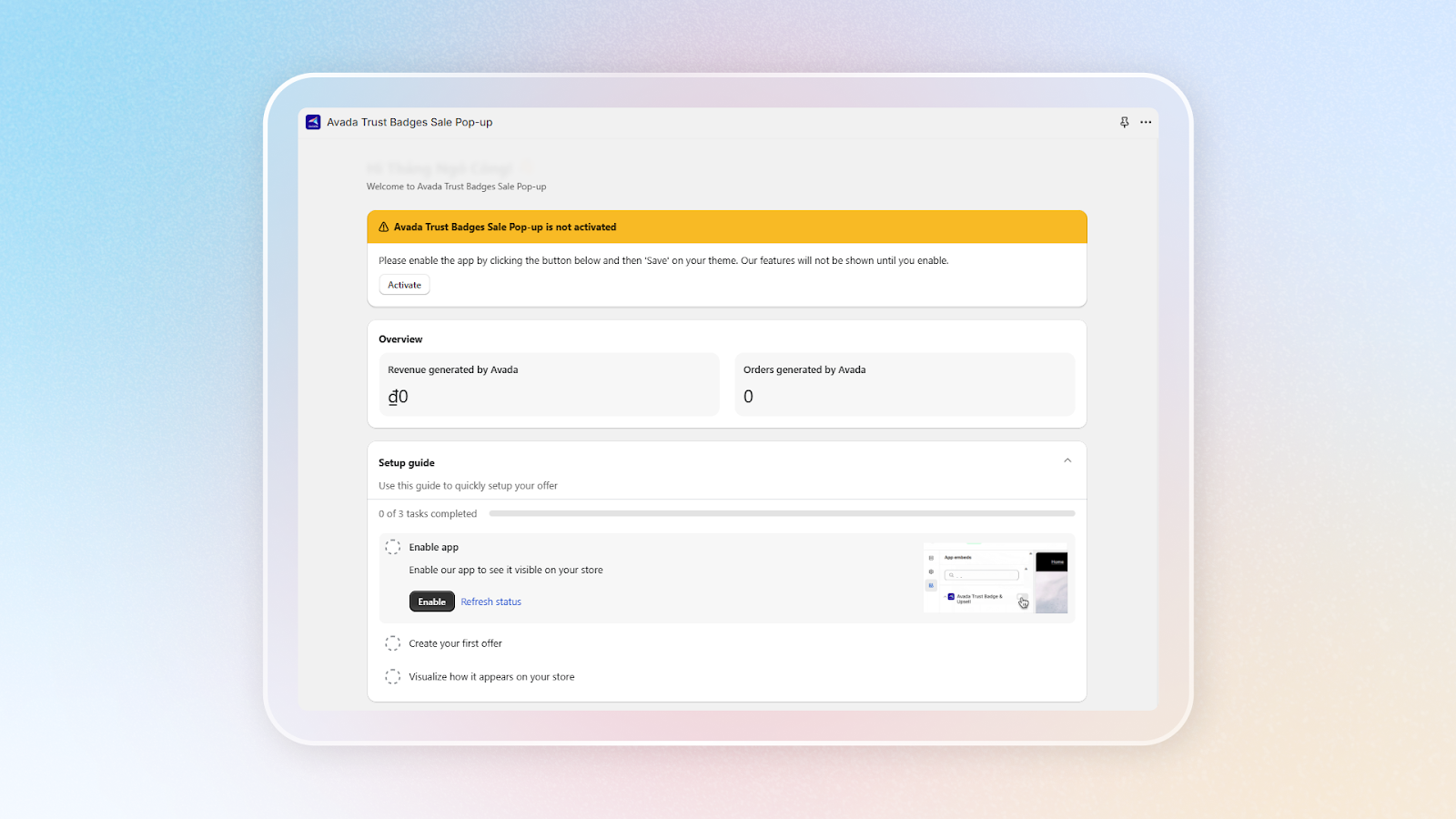This screenshot has height=819, width=1456.
Task: Click the Enable app task heading
Action: (433, 547)
